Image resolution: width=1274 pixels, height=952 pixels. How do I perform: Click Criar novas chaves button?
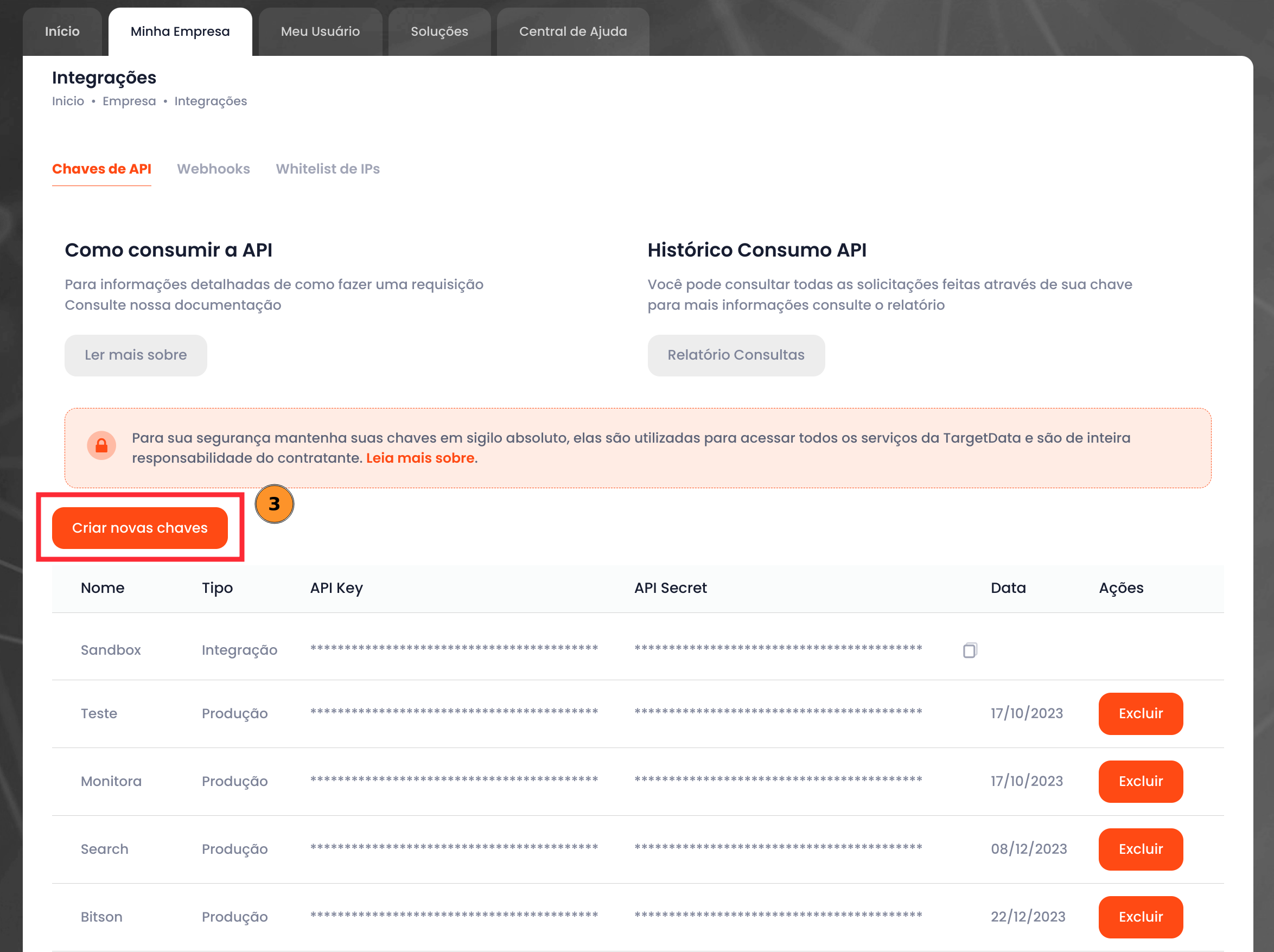click(140, 528)
